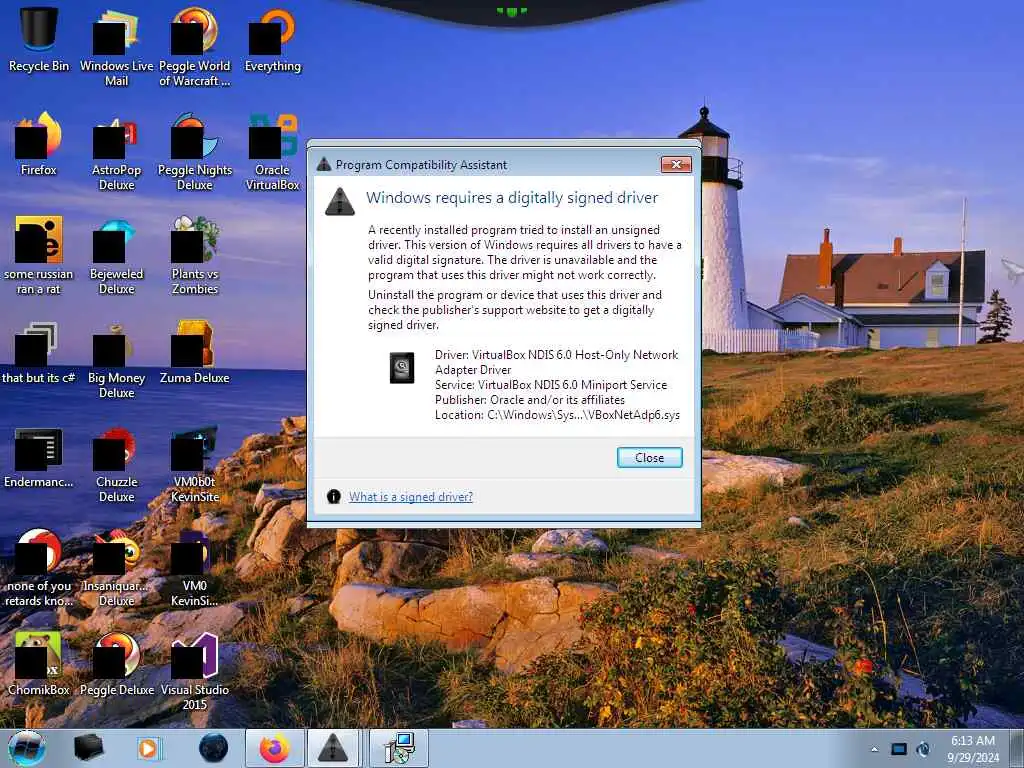Dismiss dialog with red X title button
1024x768 pixels.
click(x=676, y=165)
